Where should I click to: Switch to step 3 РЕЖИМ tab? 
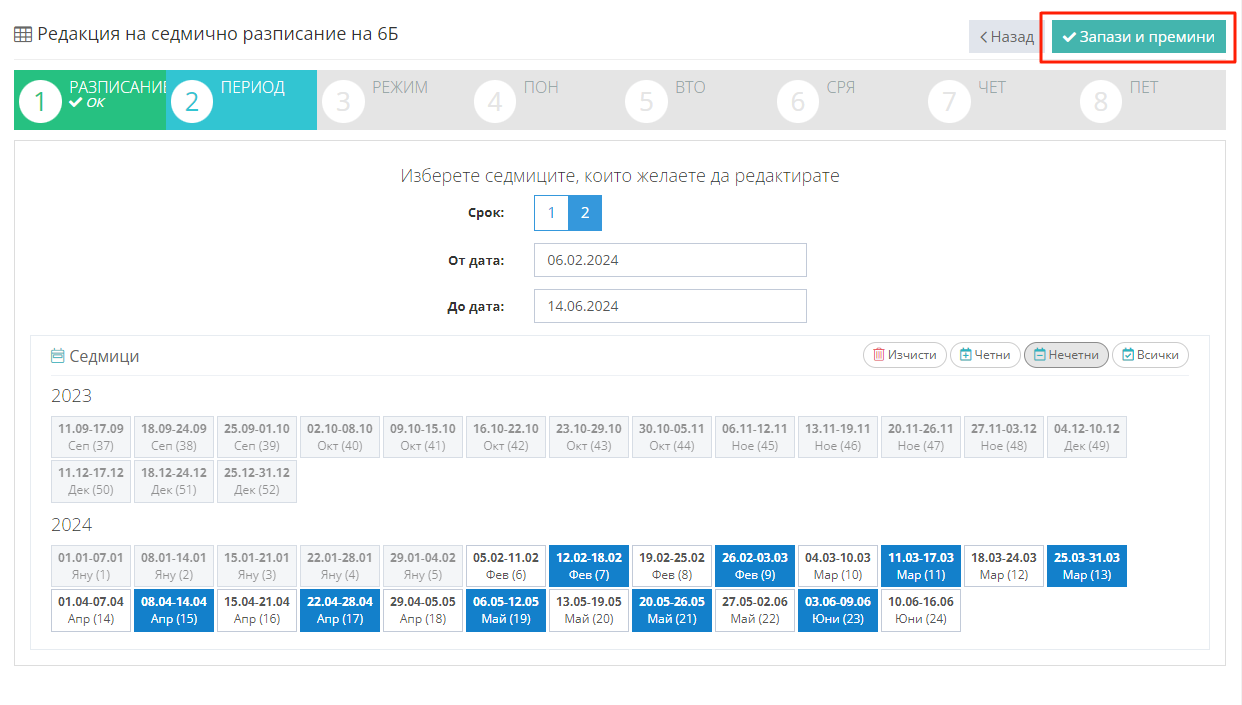(392, 100)
